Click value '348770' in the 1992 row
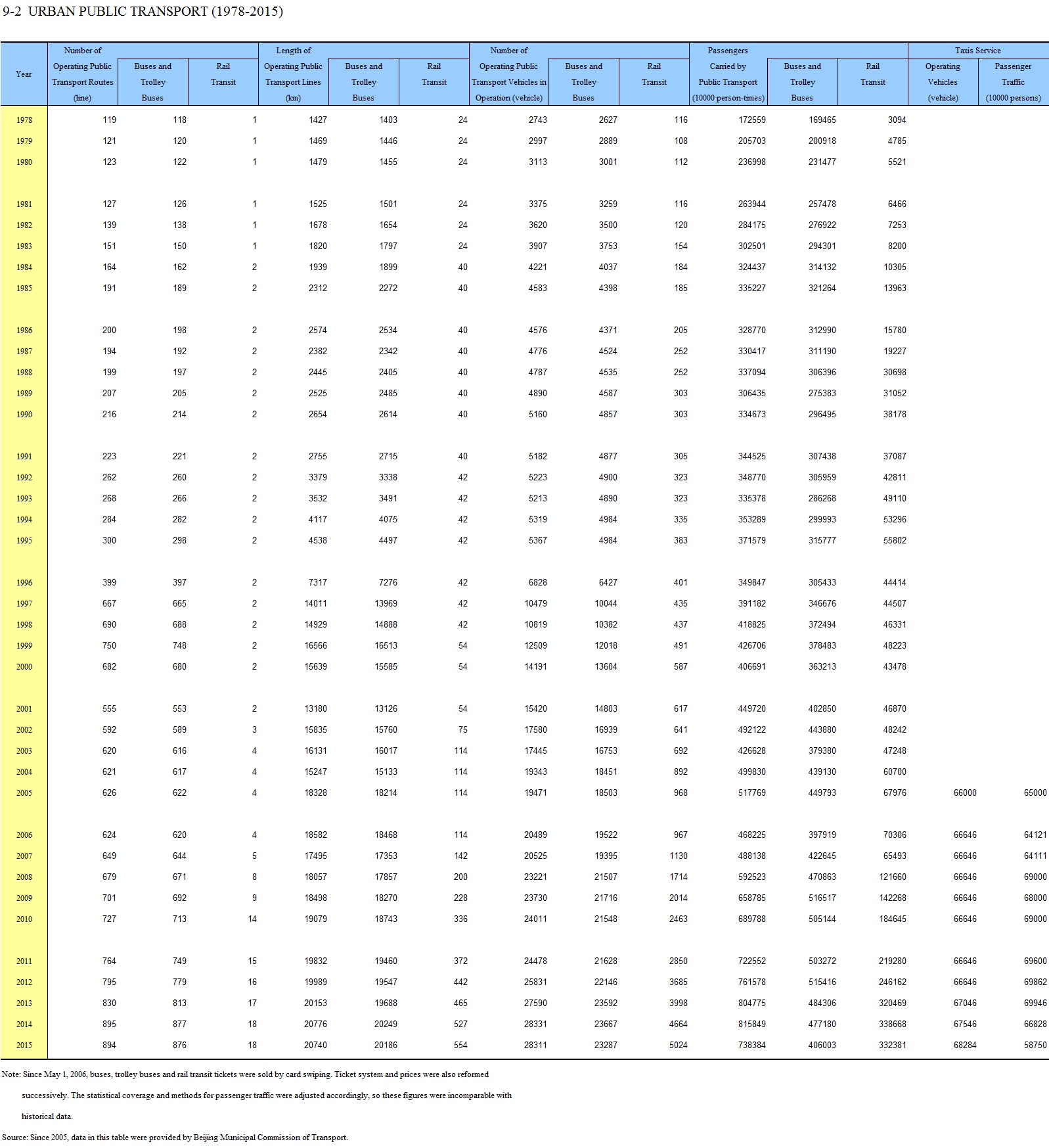 [x=752, y=478]
